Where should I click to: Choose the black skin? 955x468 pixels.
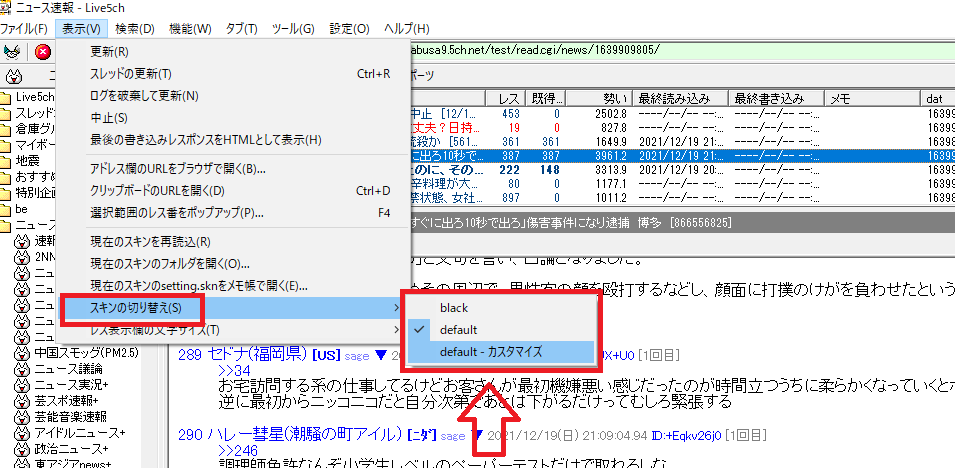[501, 308]
